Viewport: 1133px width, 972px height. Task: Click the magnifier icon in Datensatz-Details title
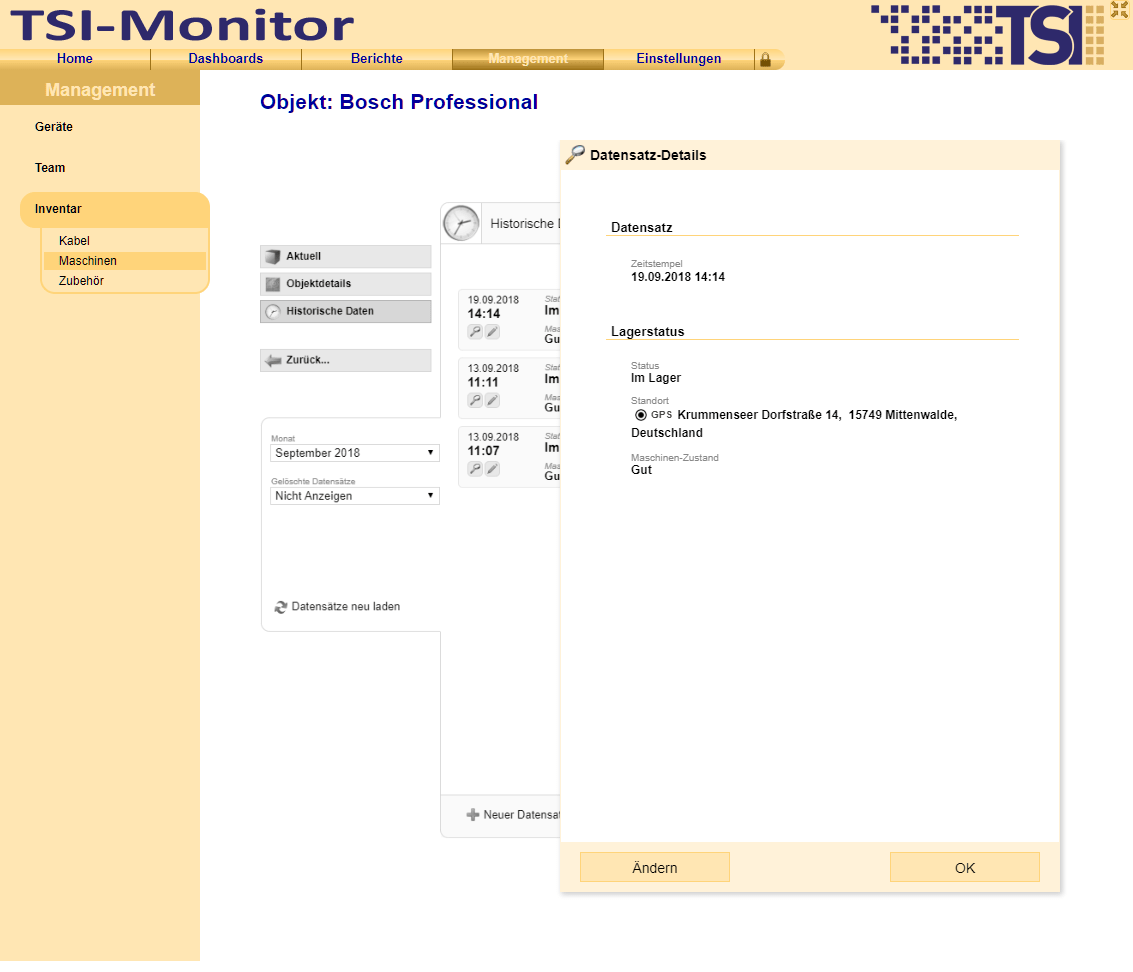pyautogui.click(x=575, y=155)
